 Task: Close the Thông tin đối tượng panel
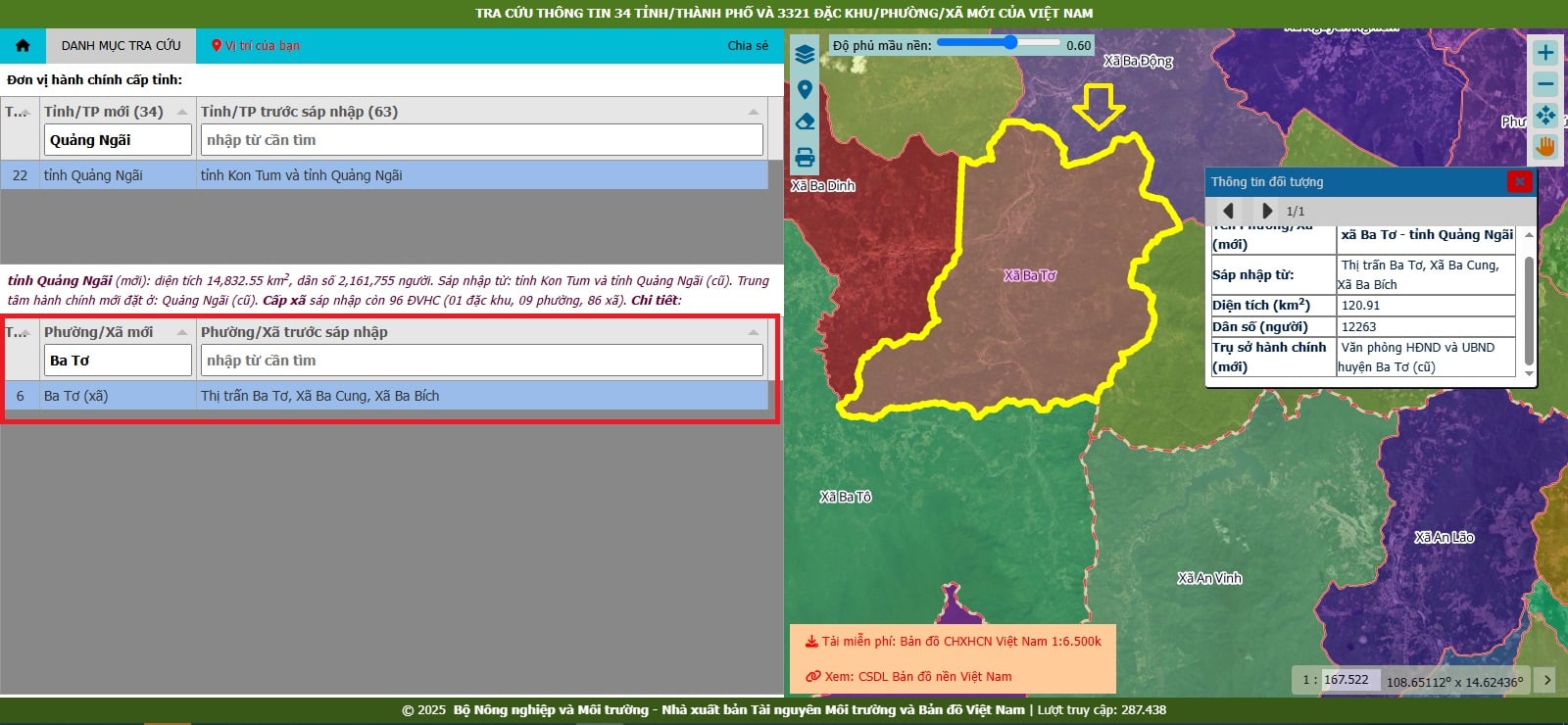1519,181
